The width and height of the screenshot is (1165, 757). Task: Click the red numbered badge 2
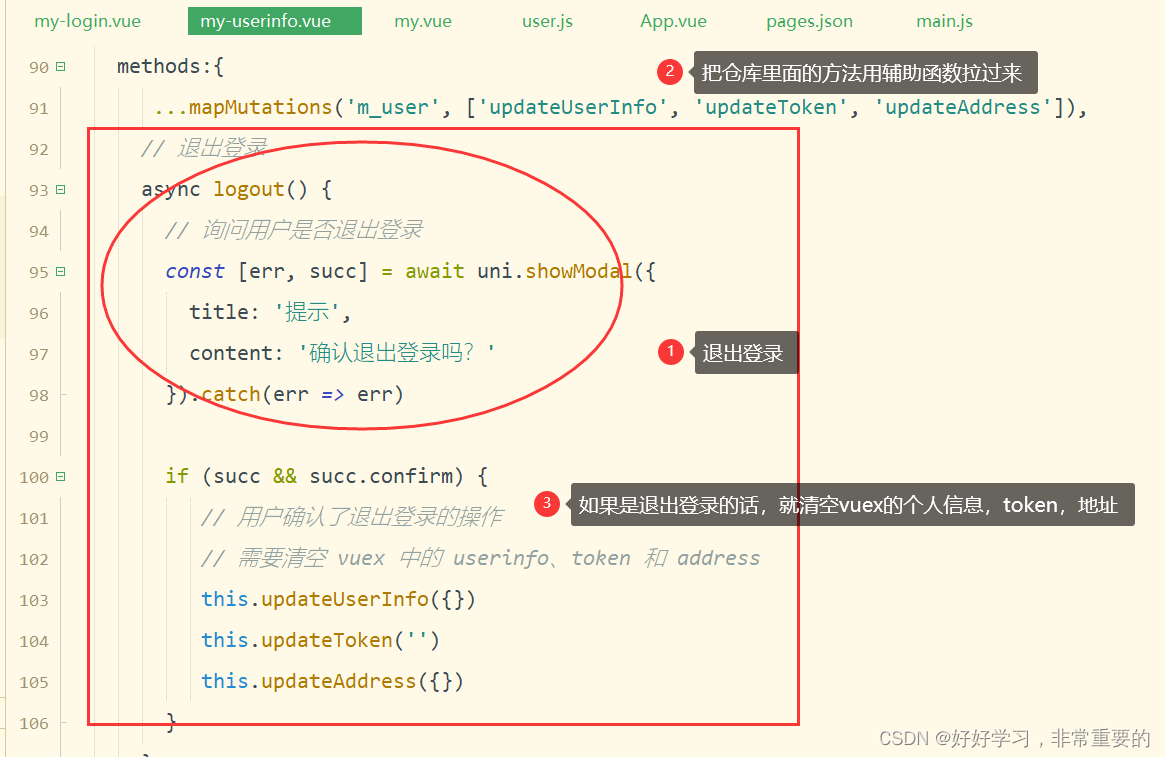click(670, 72)
